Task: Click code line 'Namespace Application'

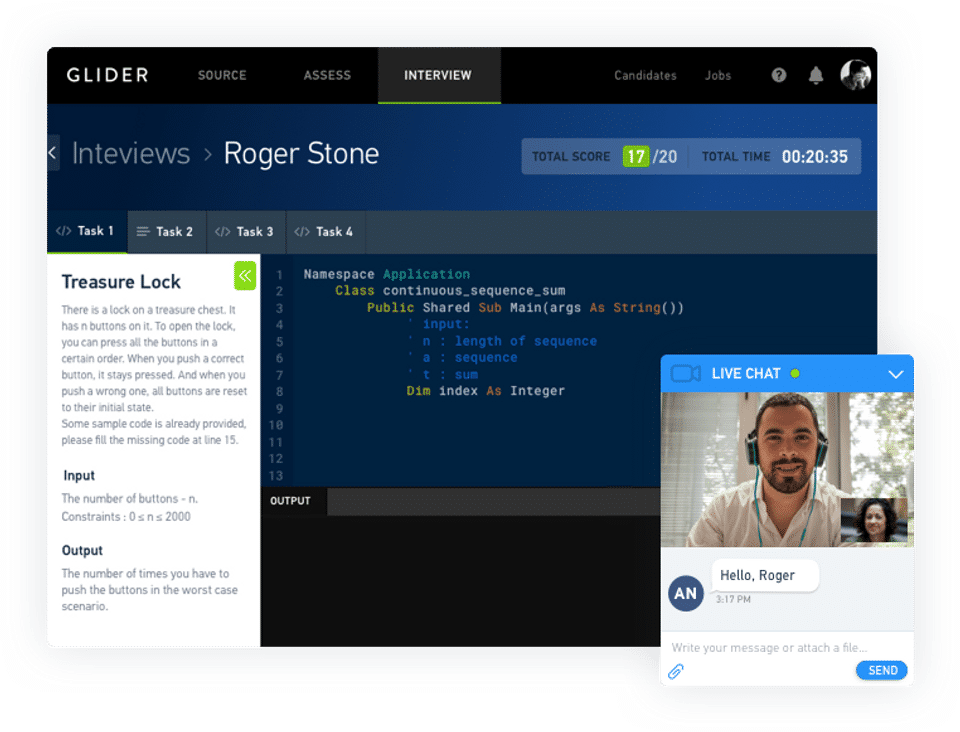Action: coord(387,274)
